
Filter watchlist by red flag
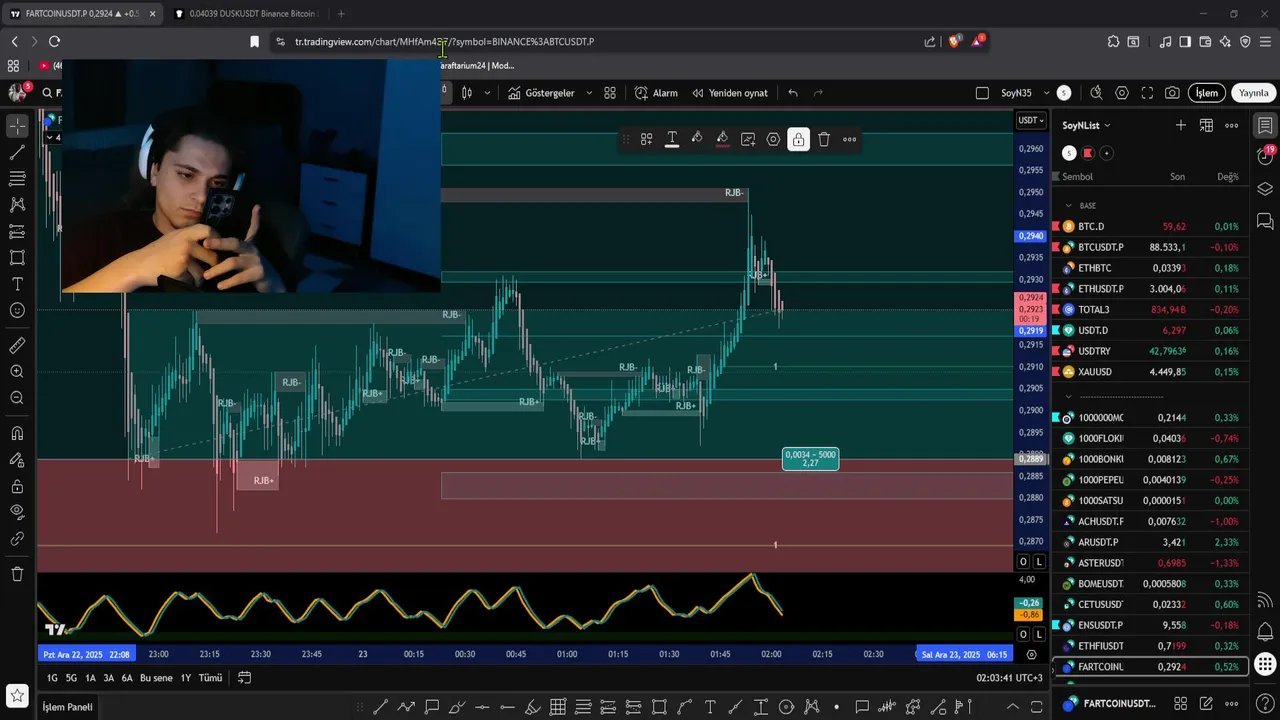[x=1088, y=153]
